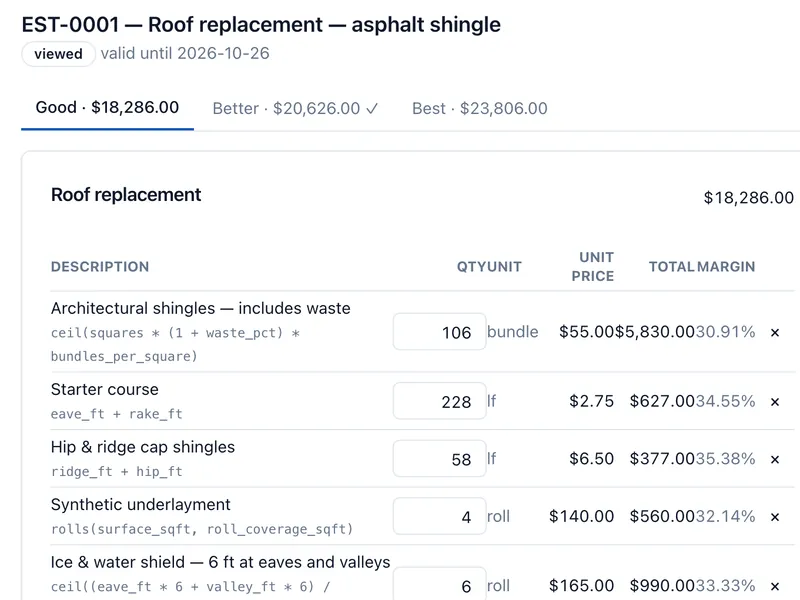Delete the Starter course row
The height and width of the screenshot is (600, 800).
pyautogui.click(x=774, y=402)
